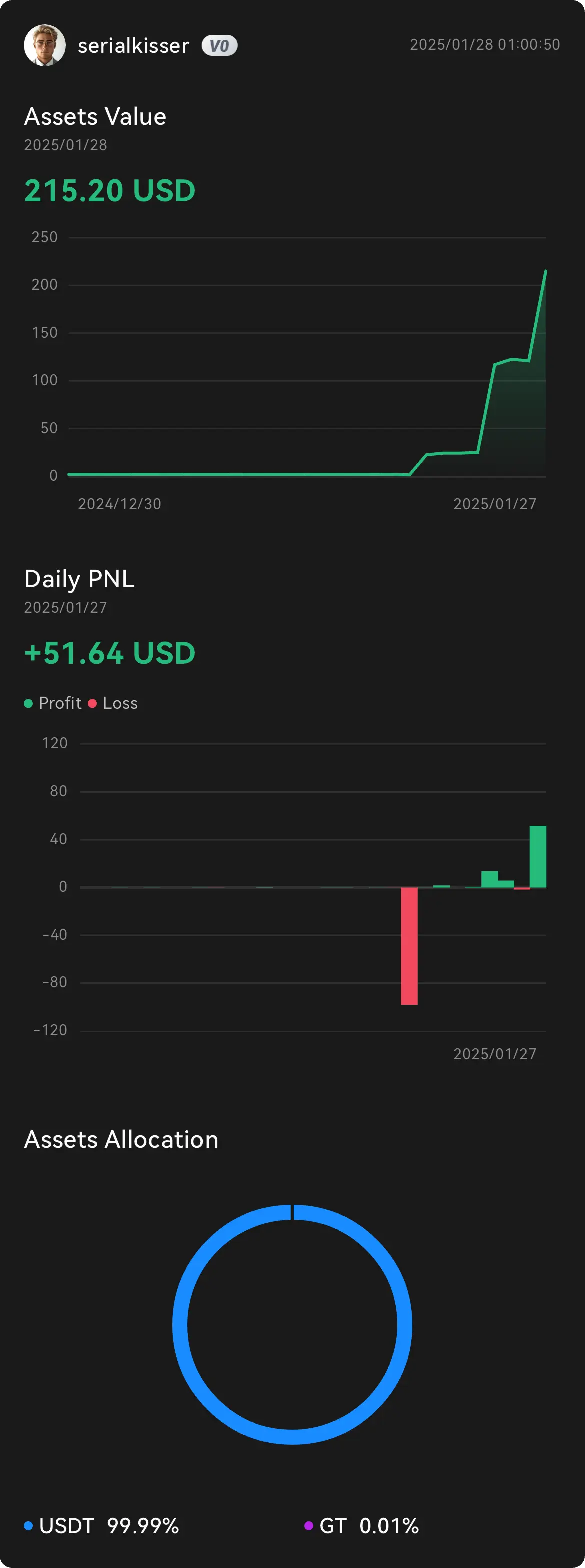The height and width of the screenshot is (1568, 585).
Task: Select the tallest green profit bar
Action: point(538,857)
